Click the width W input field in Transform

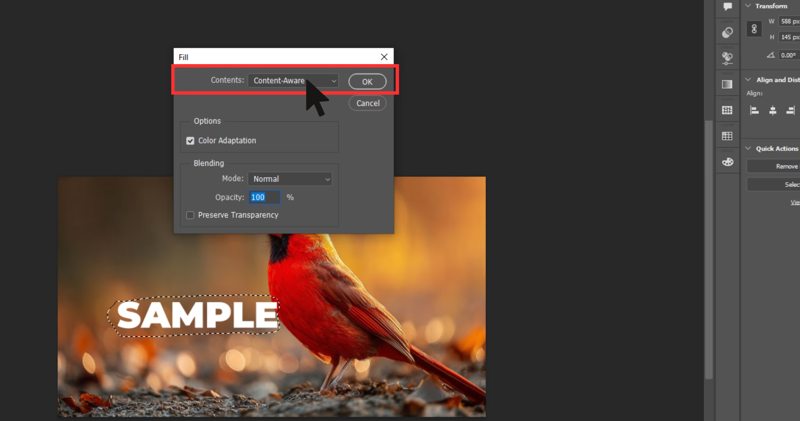point(788,22)
